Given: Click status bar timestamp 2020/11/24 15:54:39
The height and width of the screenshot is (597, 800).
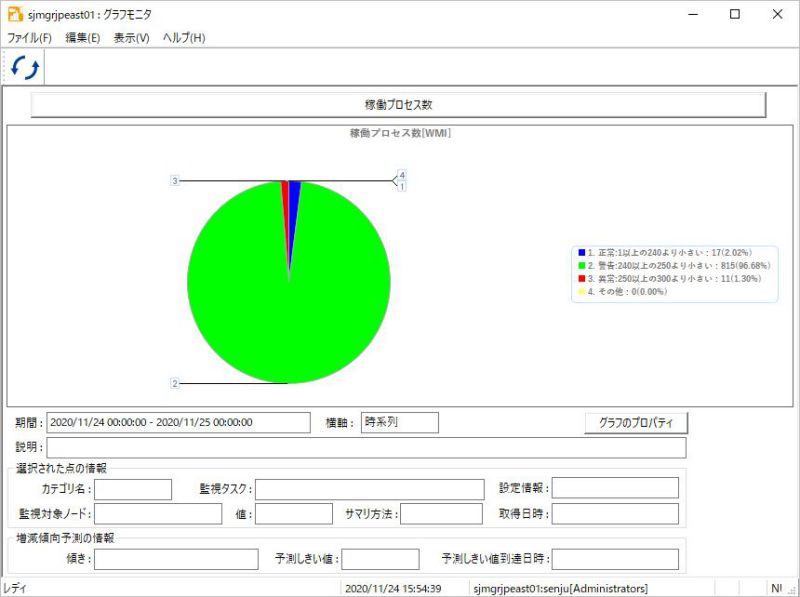Looking at the screenshot, I should [393, 588].
